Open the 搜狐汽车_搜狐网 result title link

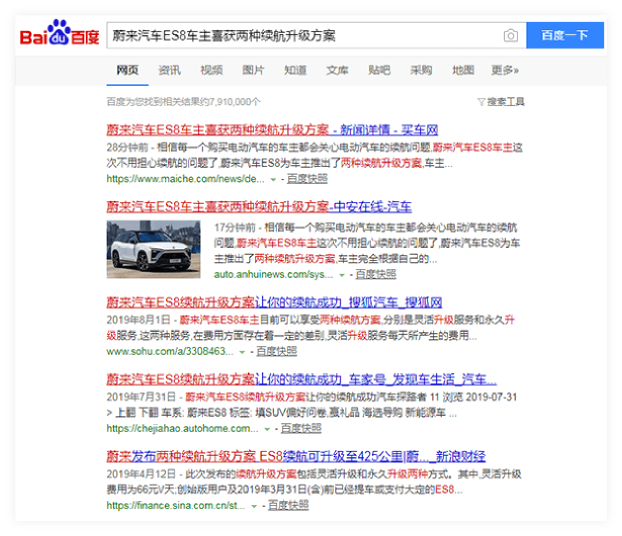(274, 302)
